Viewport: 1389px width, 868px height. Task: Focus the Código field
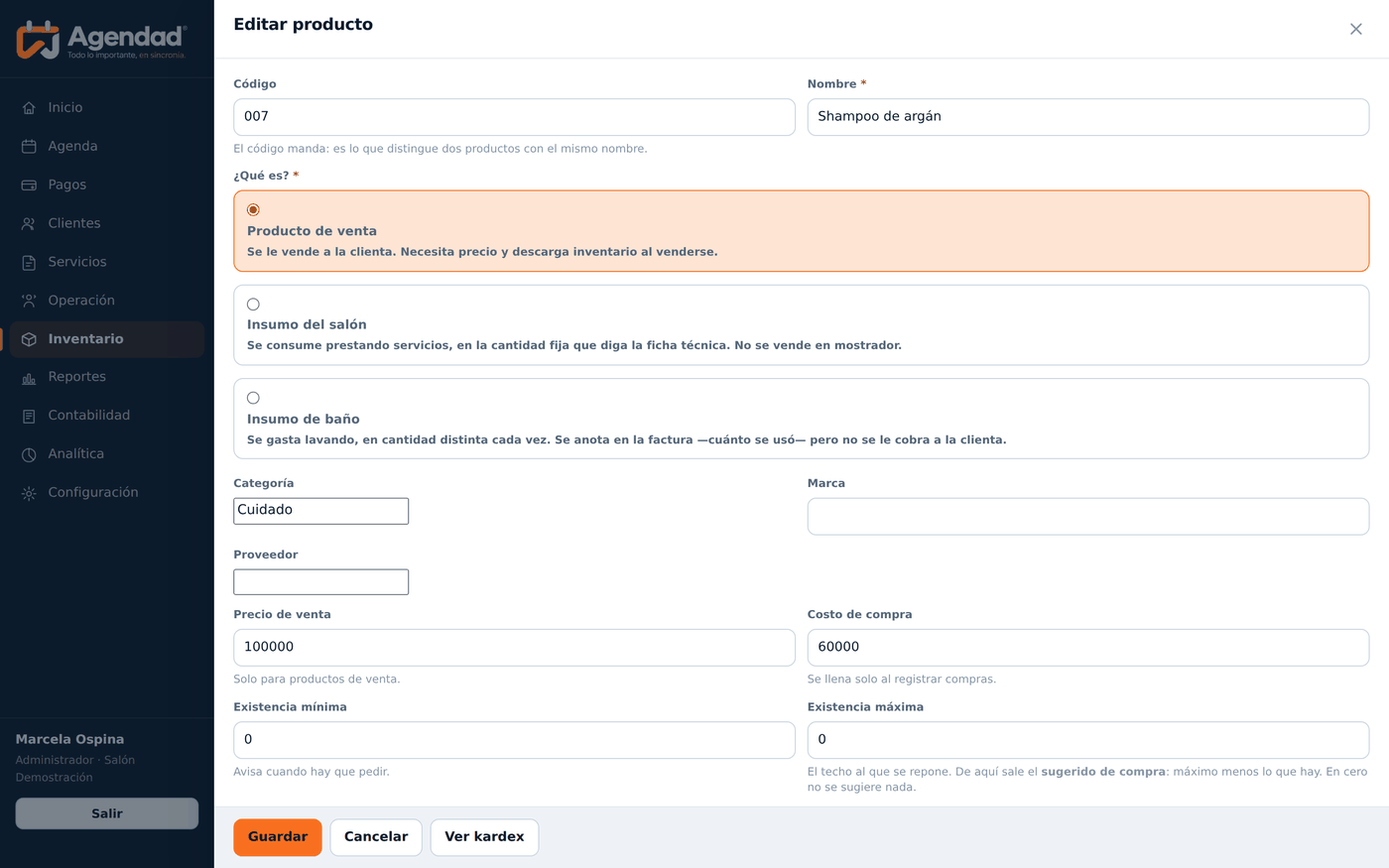tap(514, 117)
